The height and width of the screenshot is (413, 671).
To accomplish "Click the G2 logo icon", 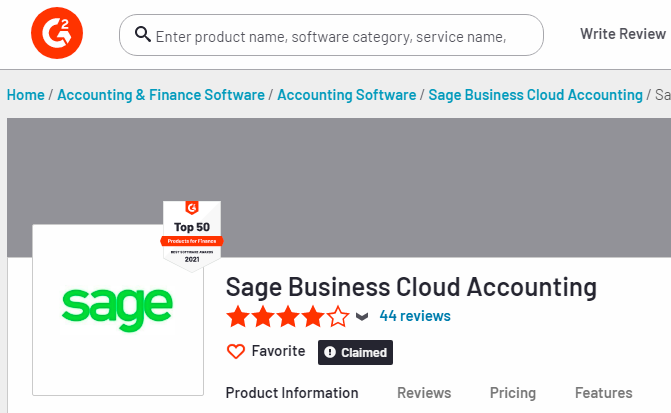I will 57,33.
